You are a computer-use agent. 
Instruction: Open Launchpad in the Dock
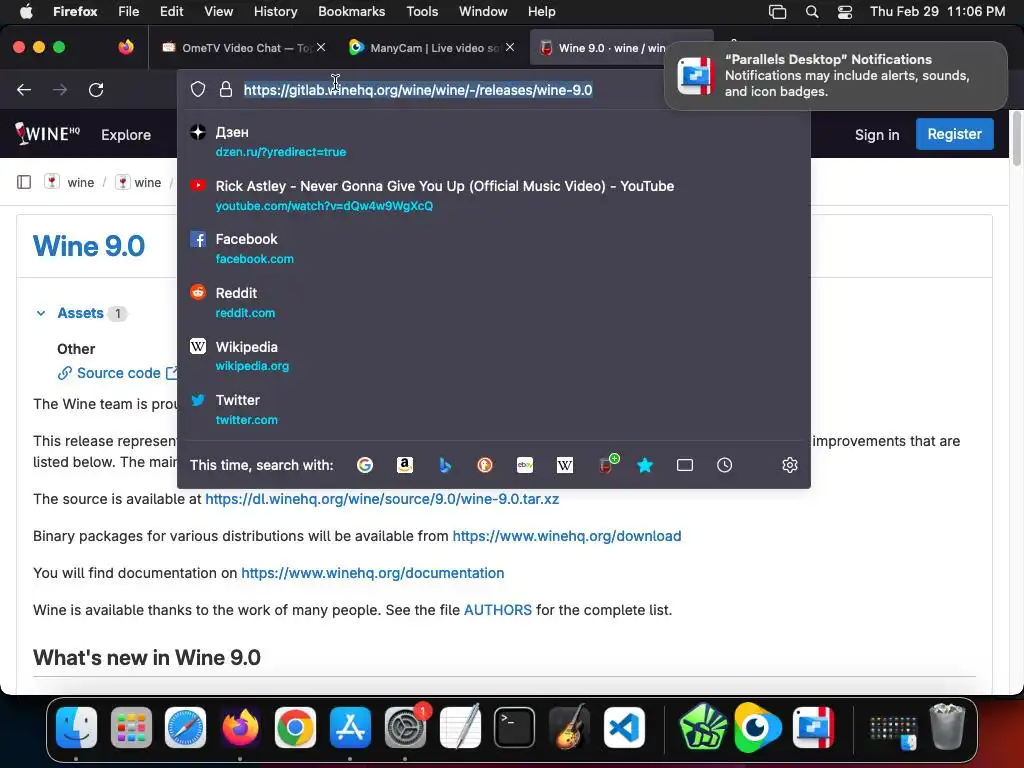(131, 727)
